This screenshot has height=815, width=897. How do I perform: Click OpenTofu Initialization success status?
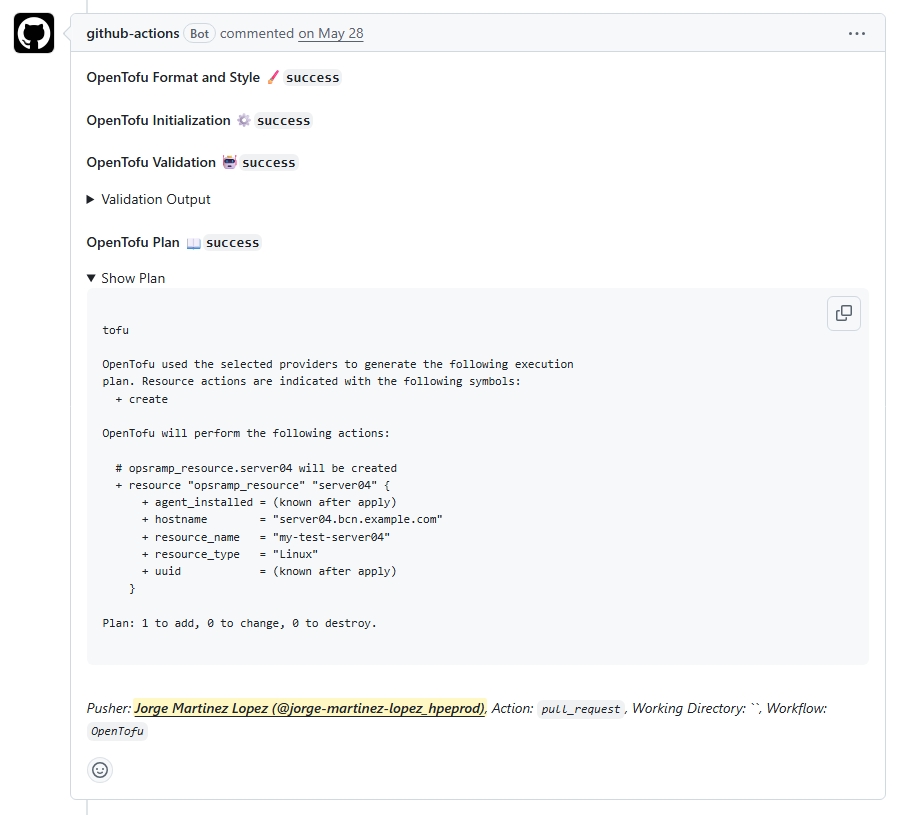(283, 121)
